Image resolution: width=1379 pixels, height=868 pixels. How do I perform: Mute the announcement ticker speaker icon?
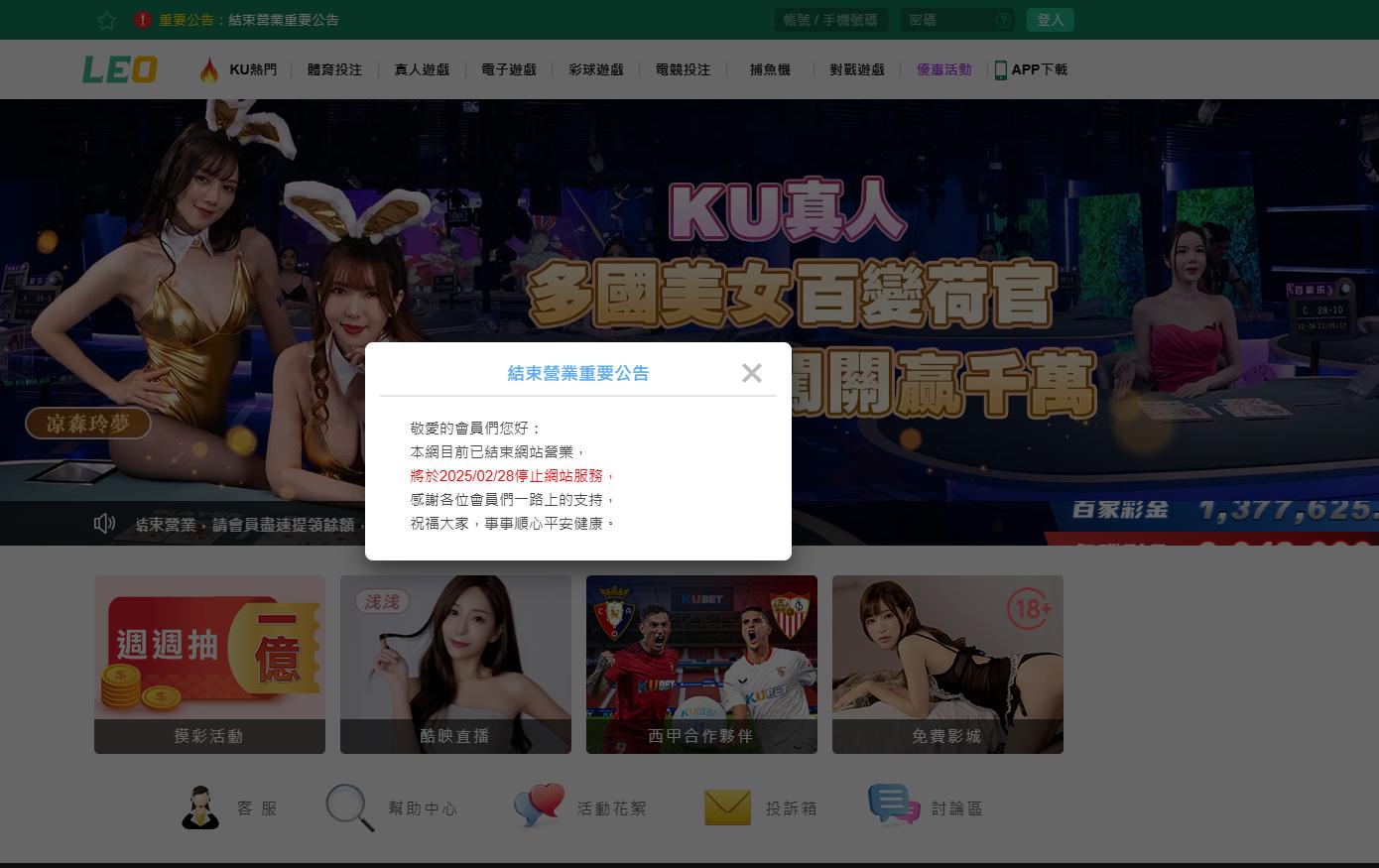click(x=105, y=523)
